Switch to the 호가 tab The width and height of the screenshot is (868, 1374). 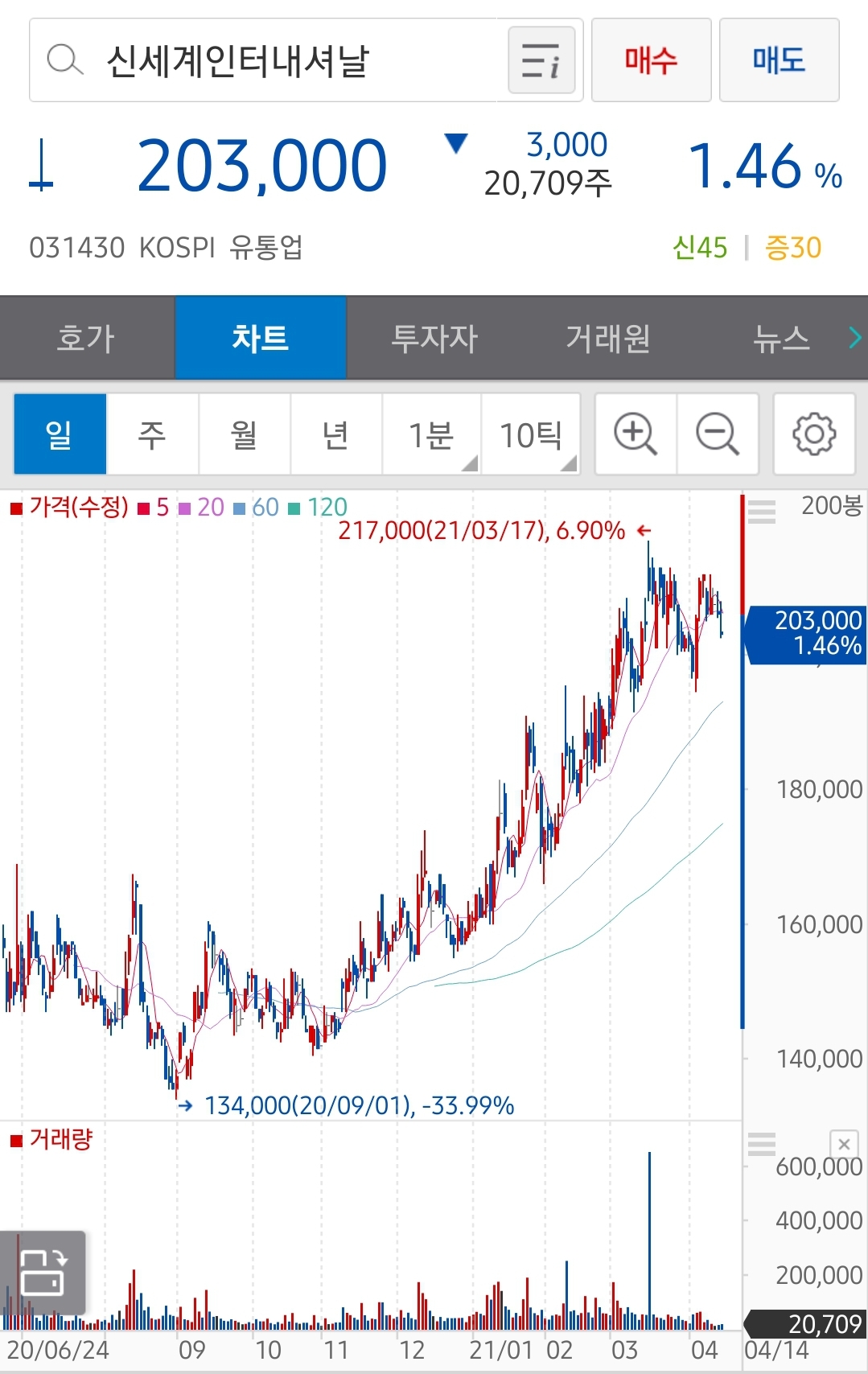coord(87,338)
